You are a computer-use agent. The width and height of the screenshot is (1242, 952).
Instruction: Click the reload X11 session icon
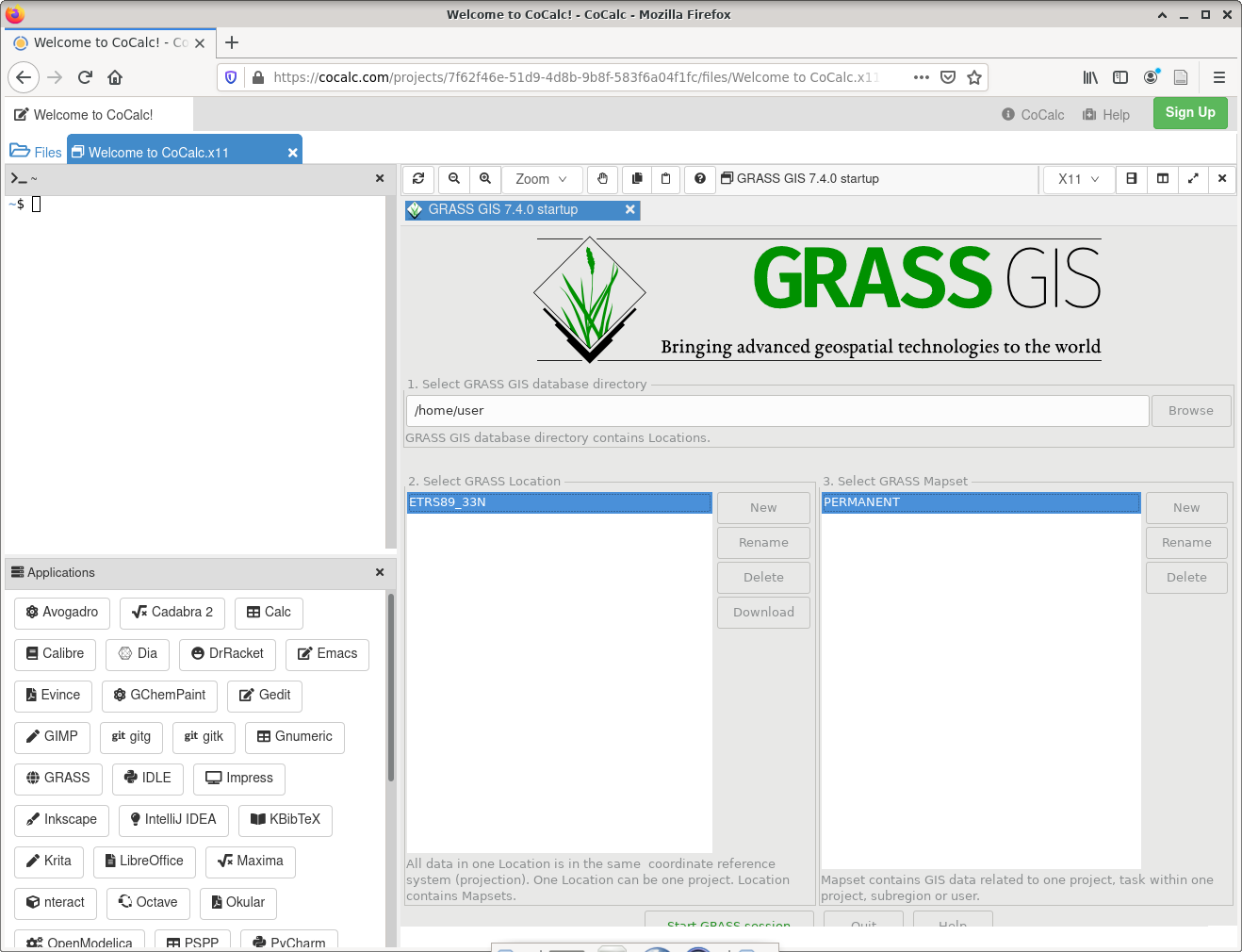click(418, 179)
